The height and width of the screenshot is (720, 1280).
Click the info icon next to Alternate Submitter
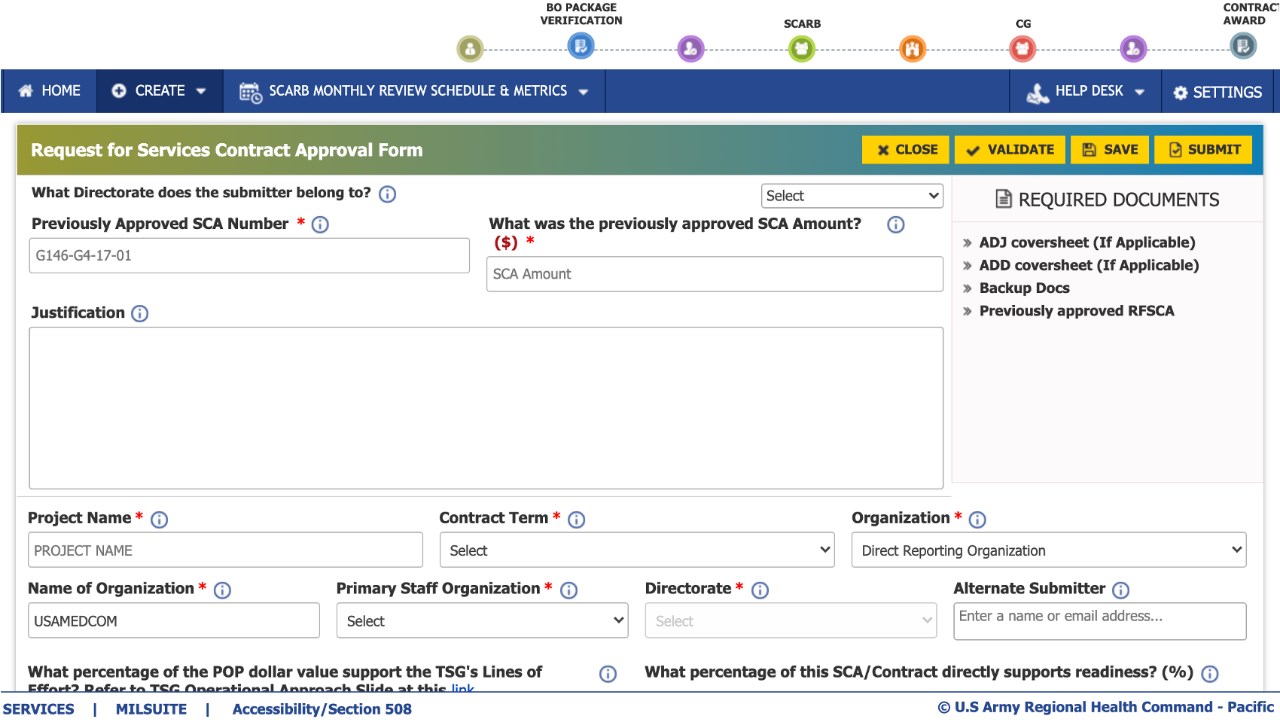pyautogui.click(x=1121, y=590)
